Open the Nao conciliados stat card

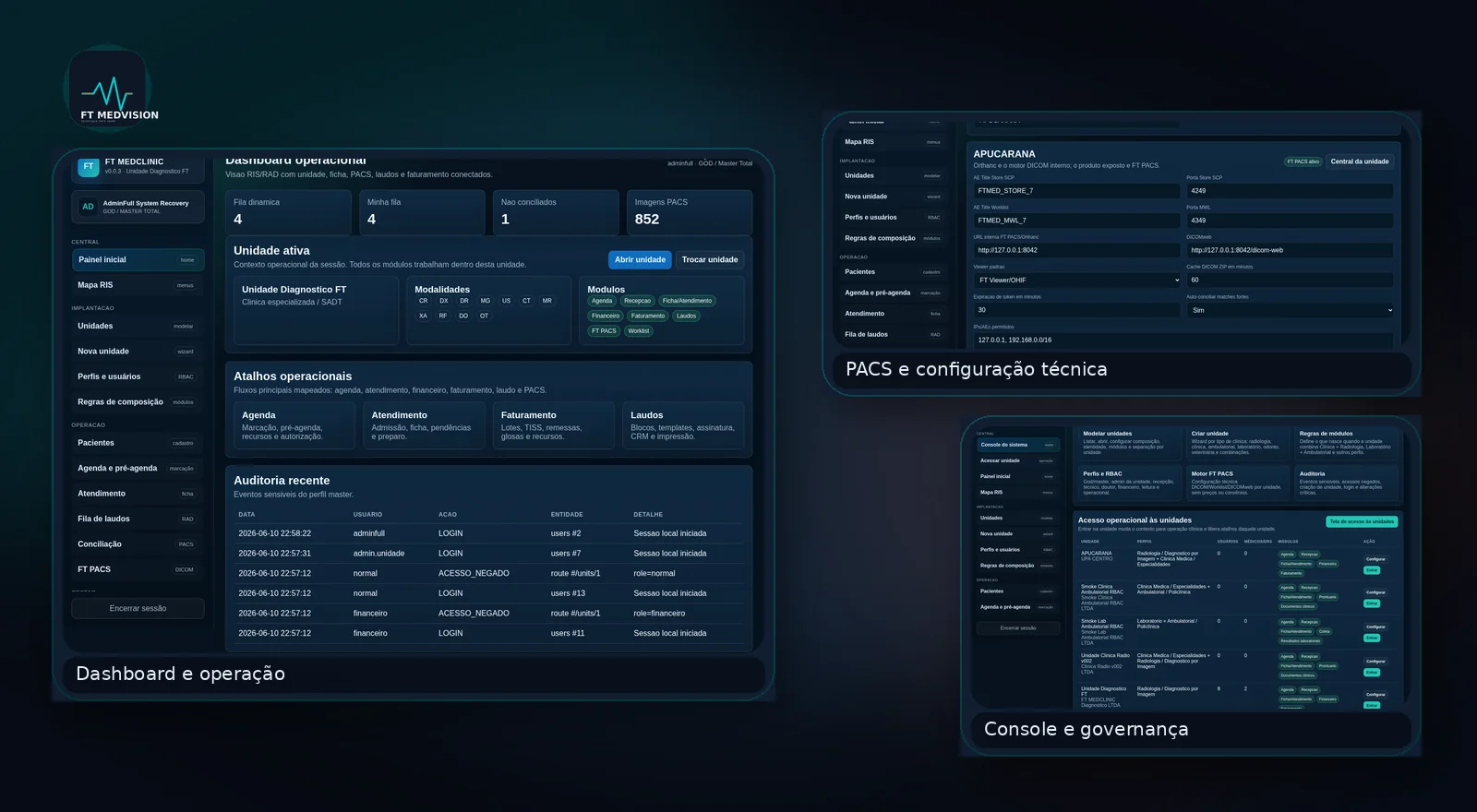tap(556, 212)
